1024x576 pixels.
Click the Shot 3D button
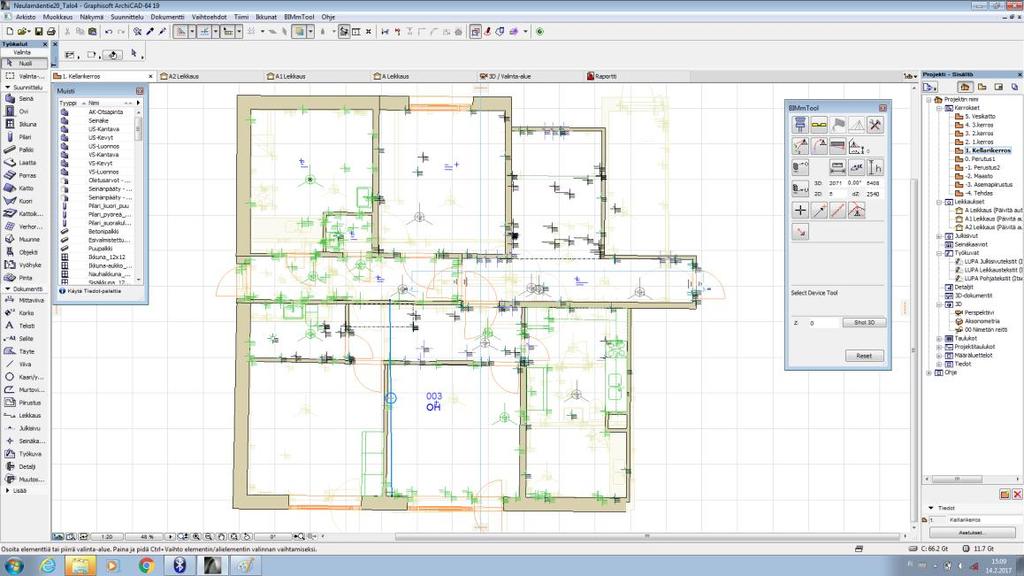(x=863, y=323)
